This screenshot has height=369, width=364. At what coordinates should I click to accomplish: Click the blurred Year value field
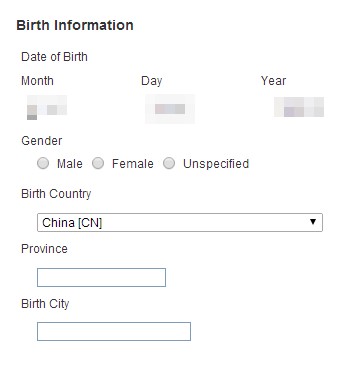tap(299, 107)
